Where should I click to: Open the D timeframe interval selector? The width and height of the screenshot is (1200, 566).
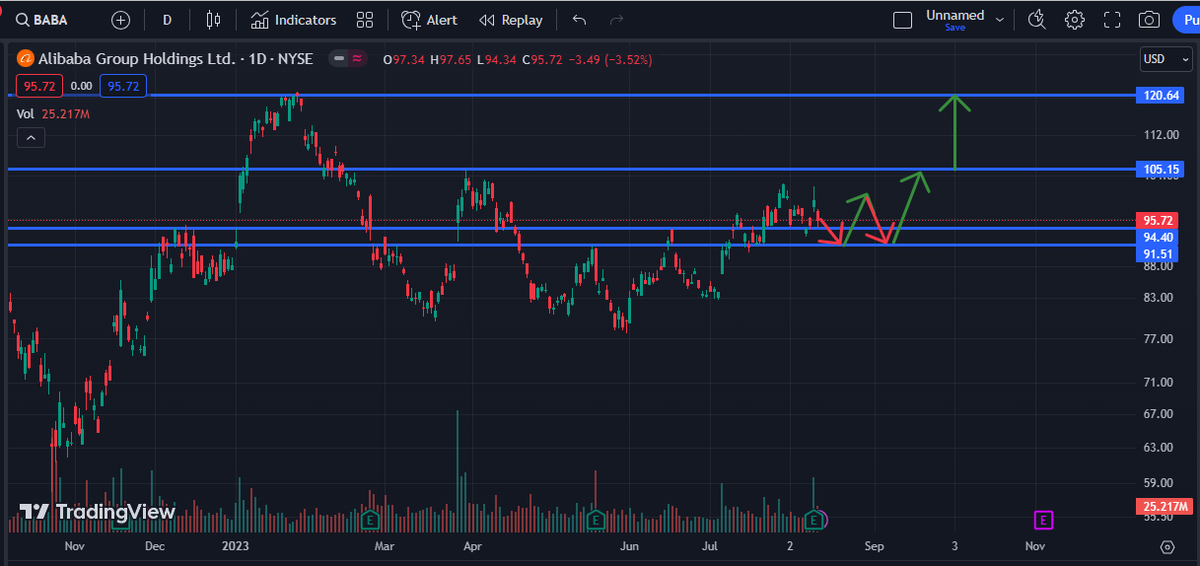(167, 20)
